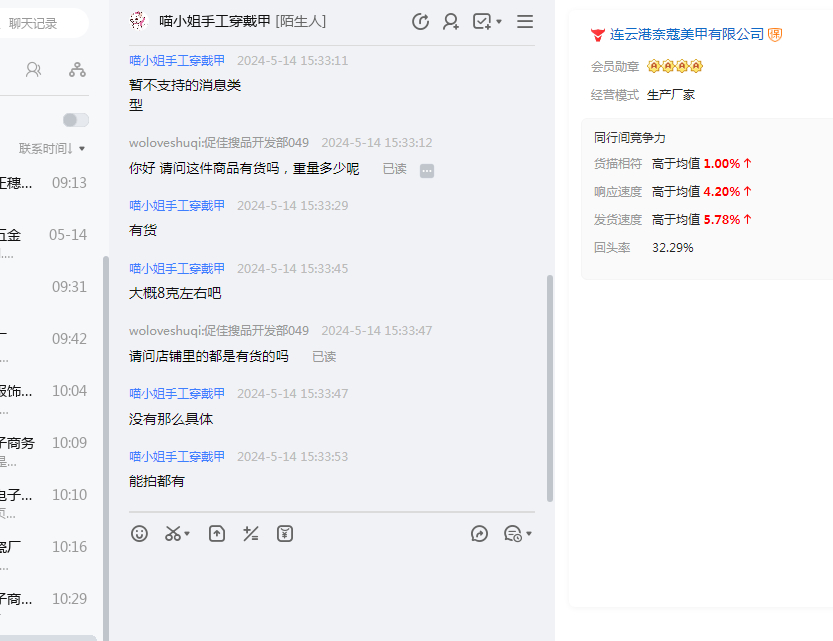Click the scissors screenshot tool icon
833x641 pixels.
[173, 534]
